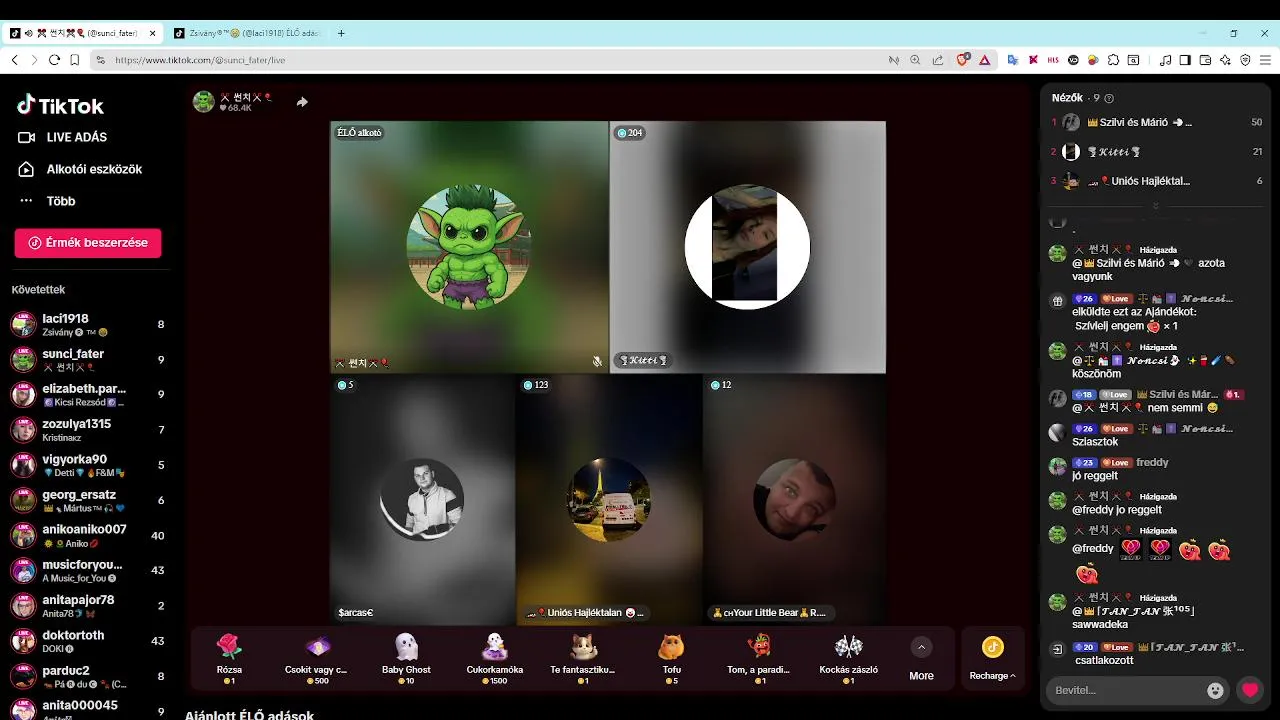1280x720 pixels.
Task: Open anitapajor78 followed channel
Action: tap(88, 605)
